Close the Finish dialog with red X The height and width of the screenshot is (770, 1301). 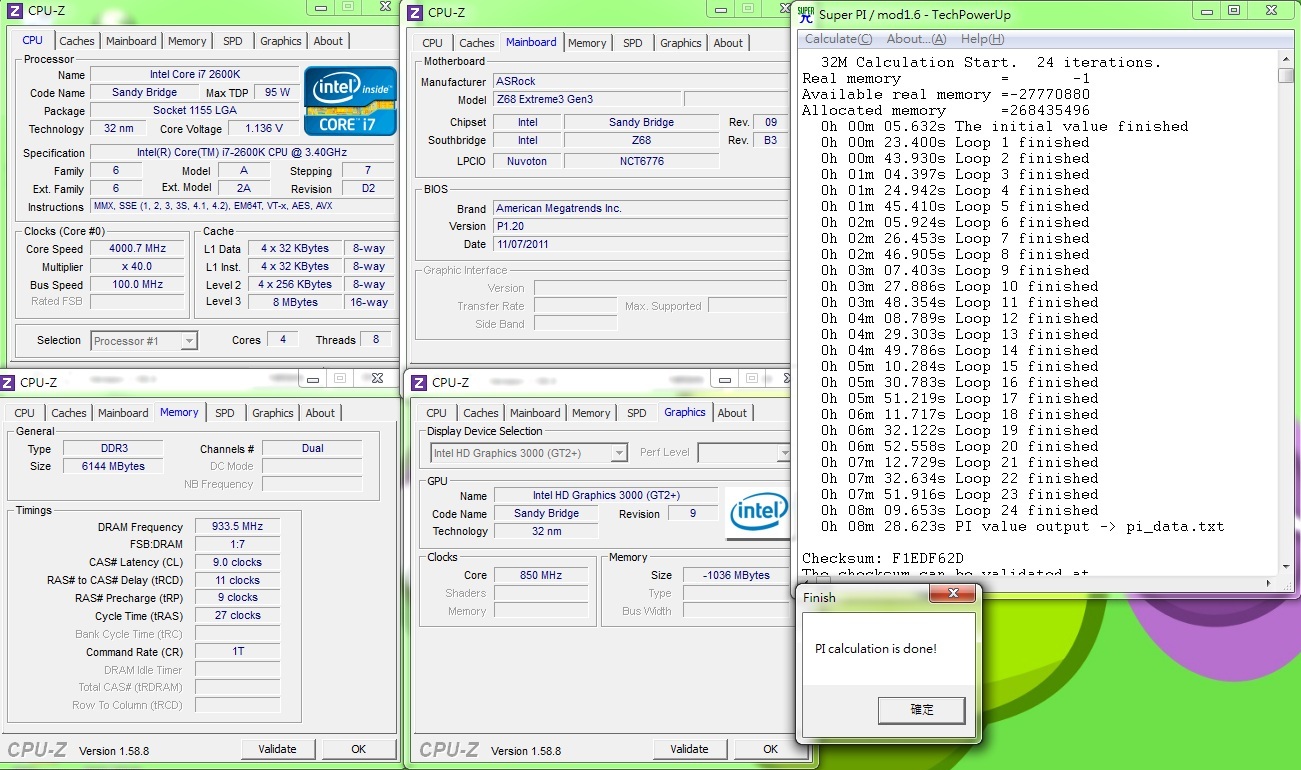point(951,594)
